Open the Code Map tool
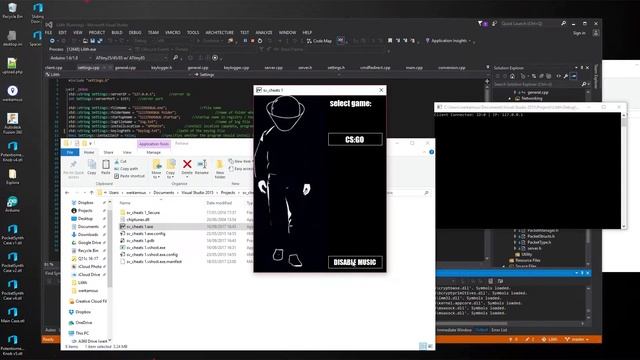 point(319,41)
